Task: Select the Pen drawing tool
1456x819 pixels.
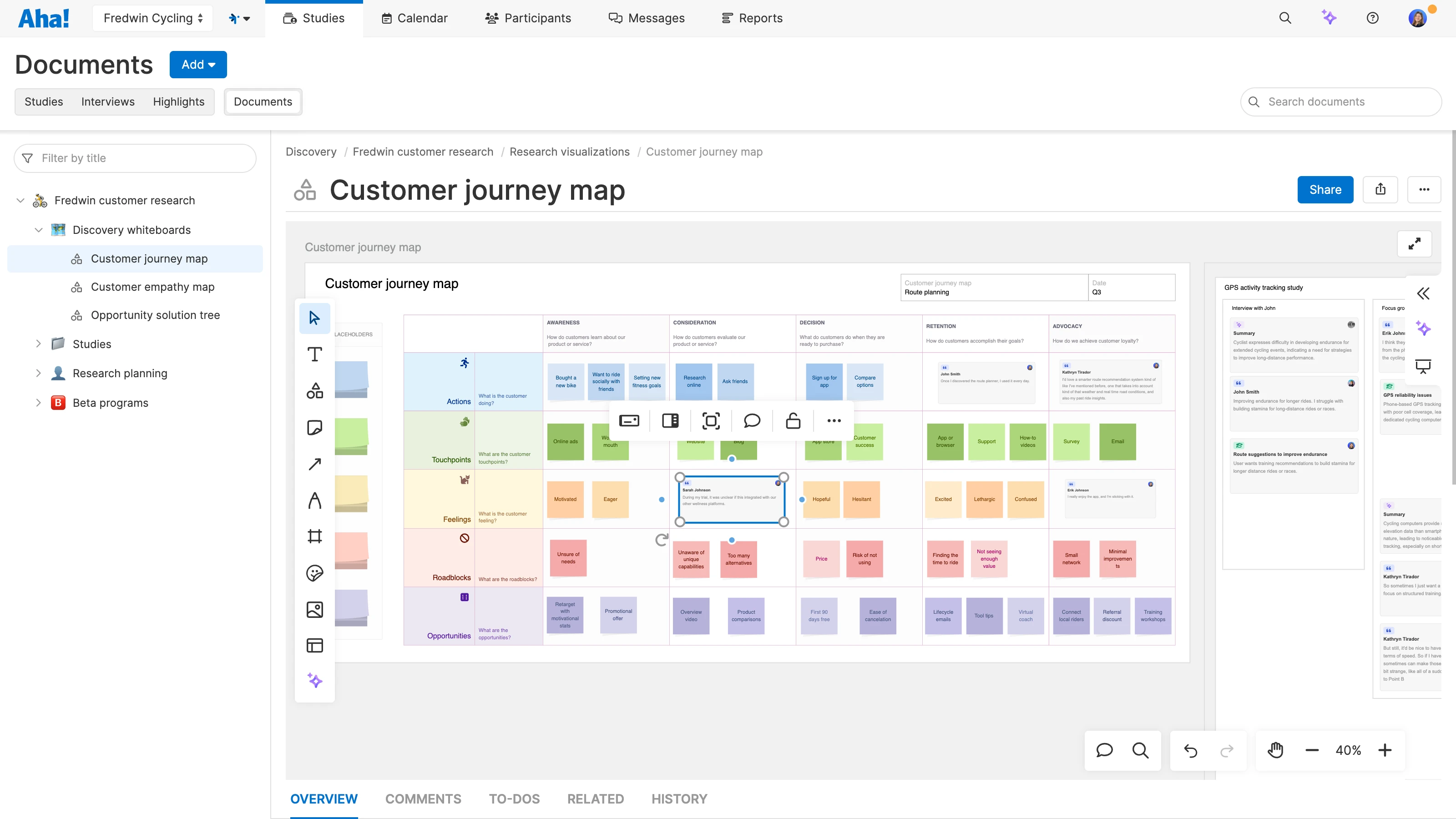Action: point(314,500)
